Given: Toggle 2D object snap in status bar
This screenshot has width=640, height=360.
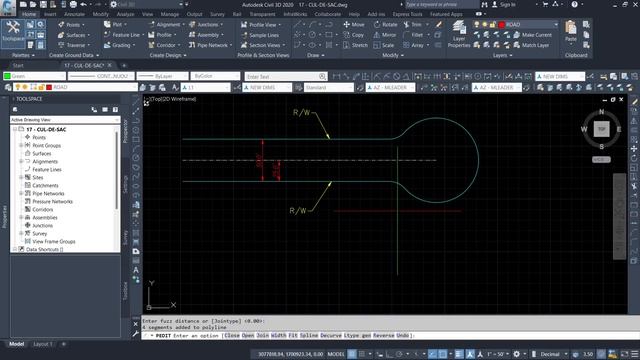Looking at the screenshot, I should 442,354.
